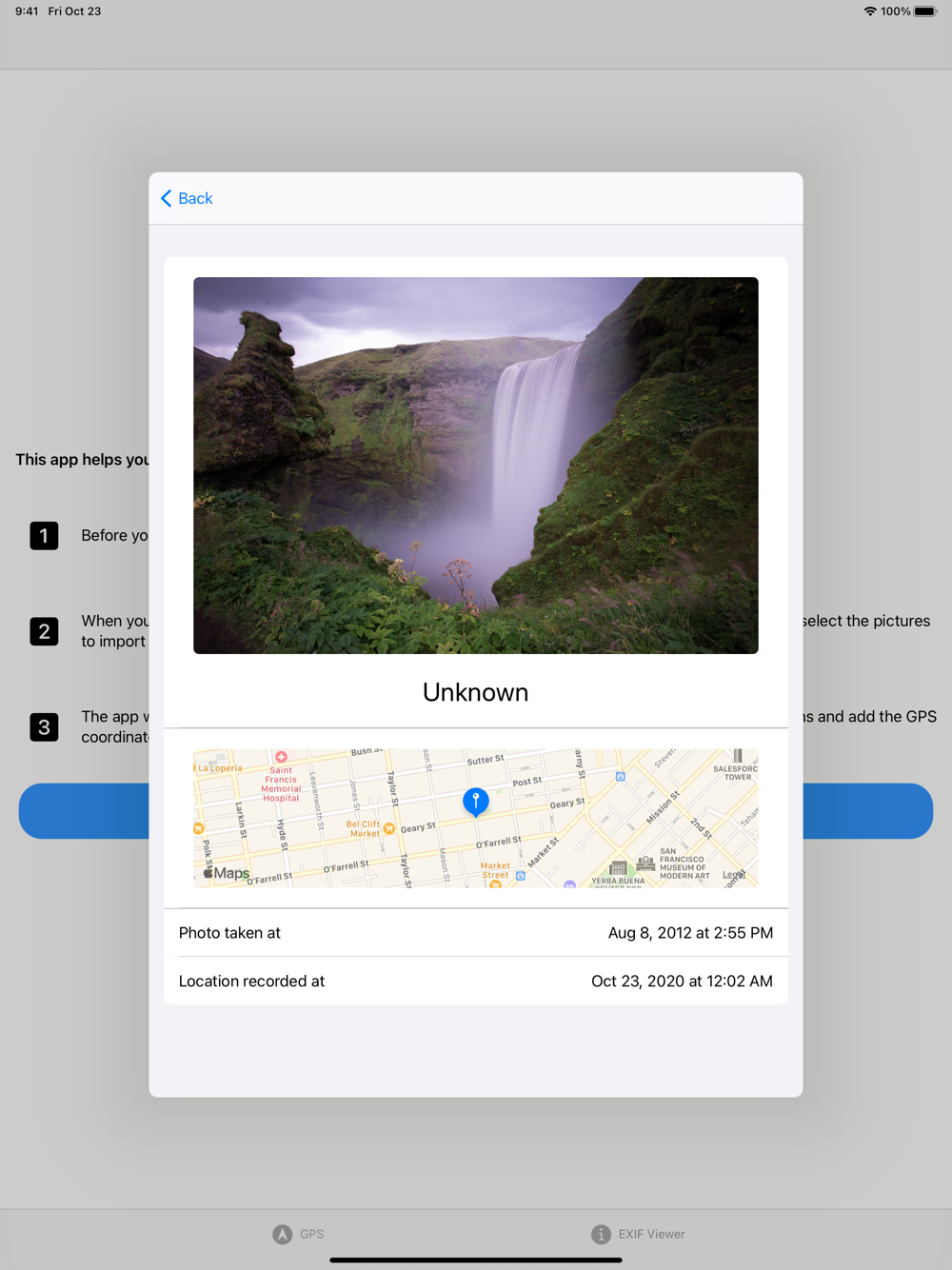This screenshot has height=1270, width=952.
Task: Open the waterfall photo preview
Action: (476, 466)
